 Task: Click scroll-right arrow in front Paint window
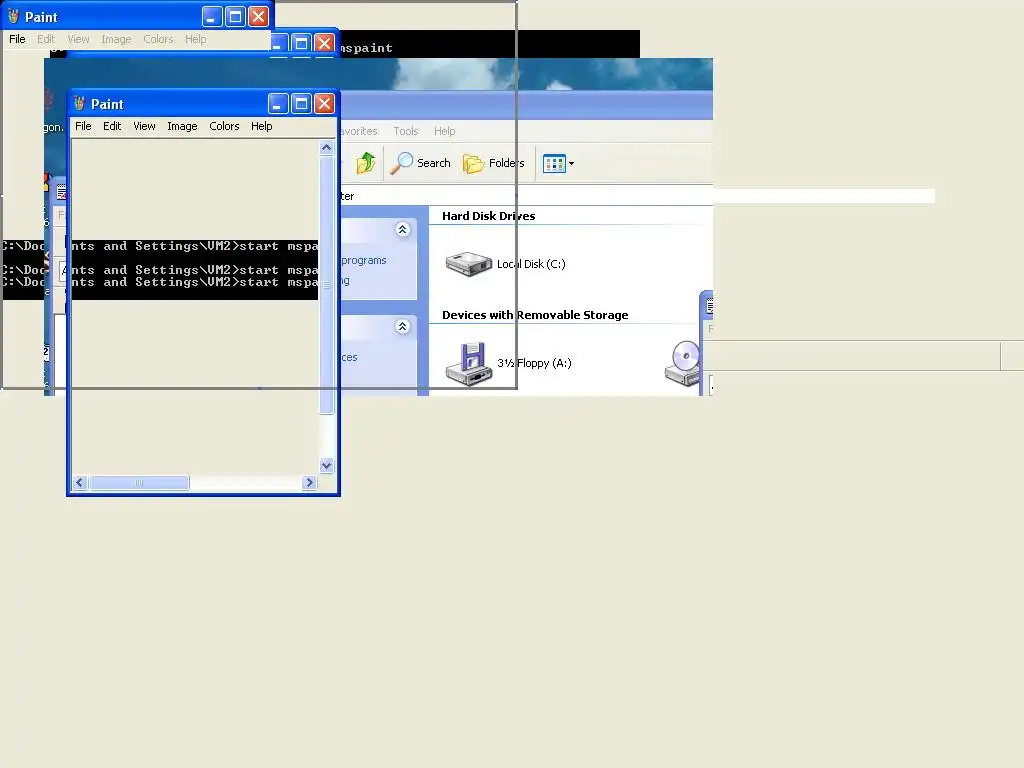click(310, 483)
